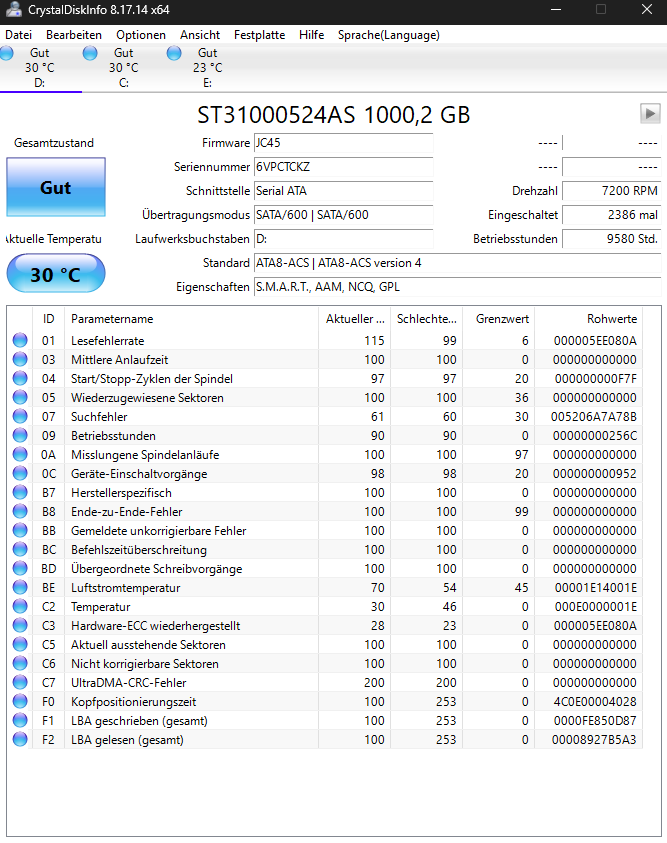Click raw value 0000FE850D87
This screenshot has width=667, height=843.
click(595, 720)
